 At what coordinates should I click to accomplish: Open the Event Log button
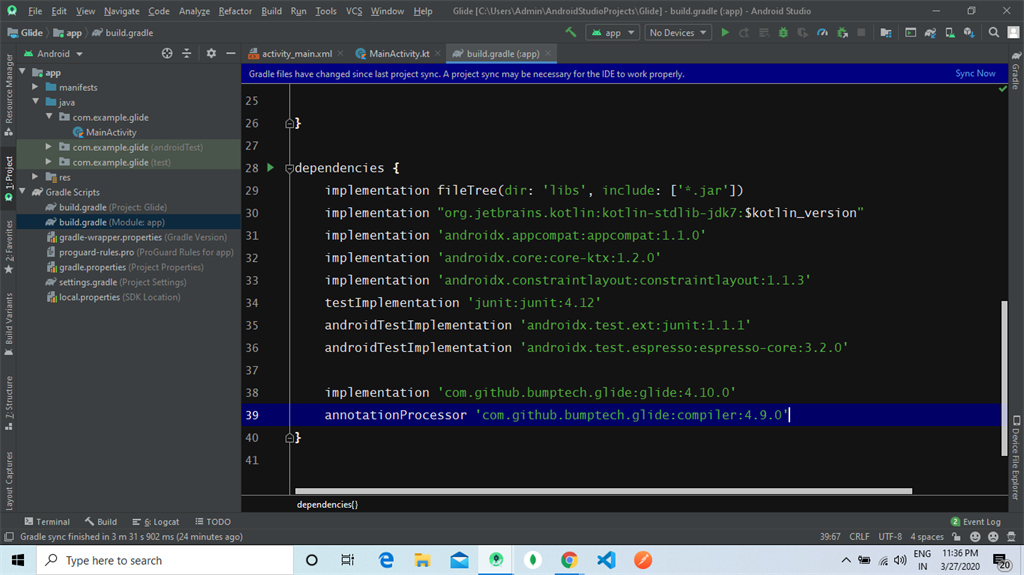976,521
